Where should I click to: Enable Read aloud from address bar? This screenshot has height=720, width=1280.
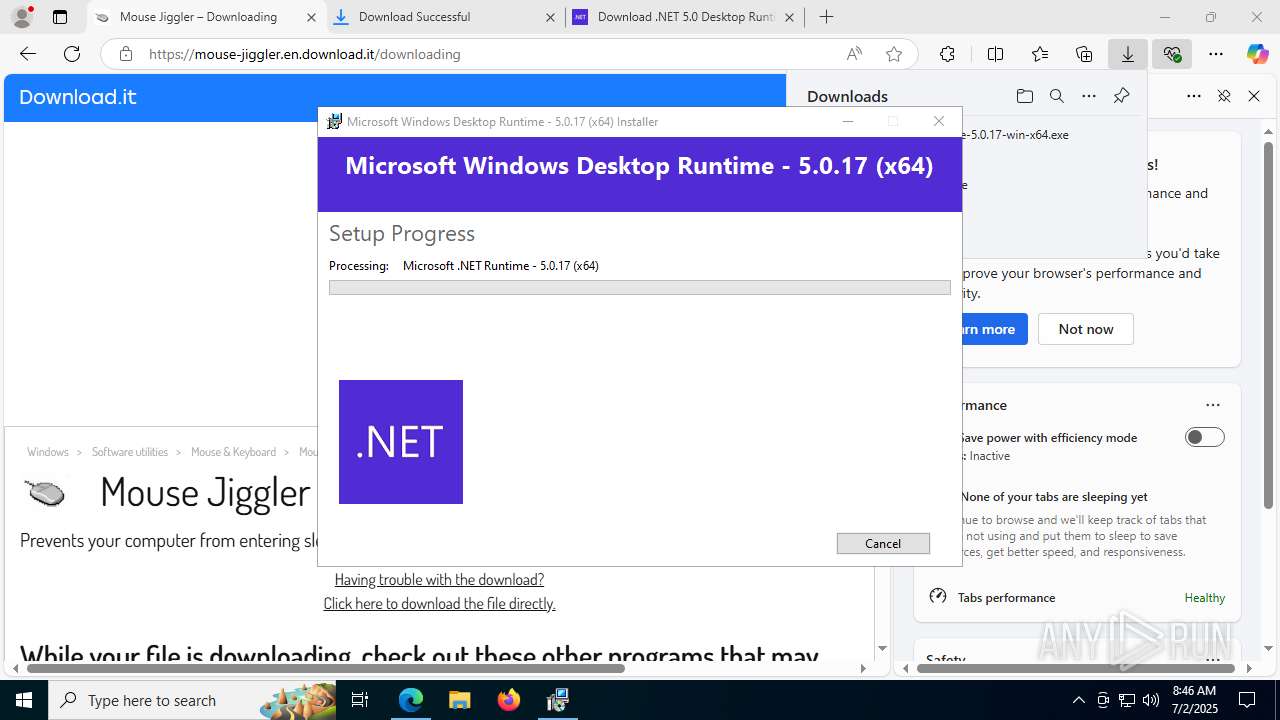pyautogui.click(x=854, y=54)
